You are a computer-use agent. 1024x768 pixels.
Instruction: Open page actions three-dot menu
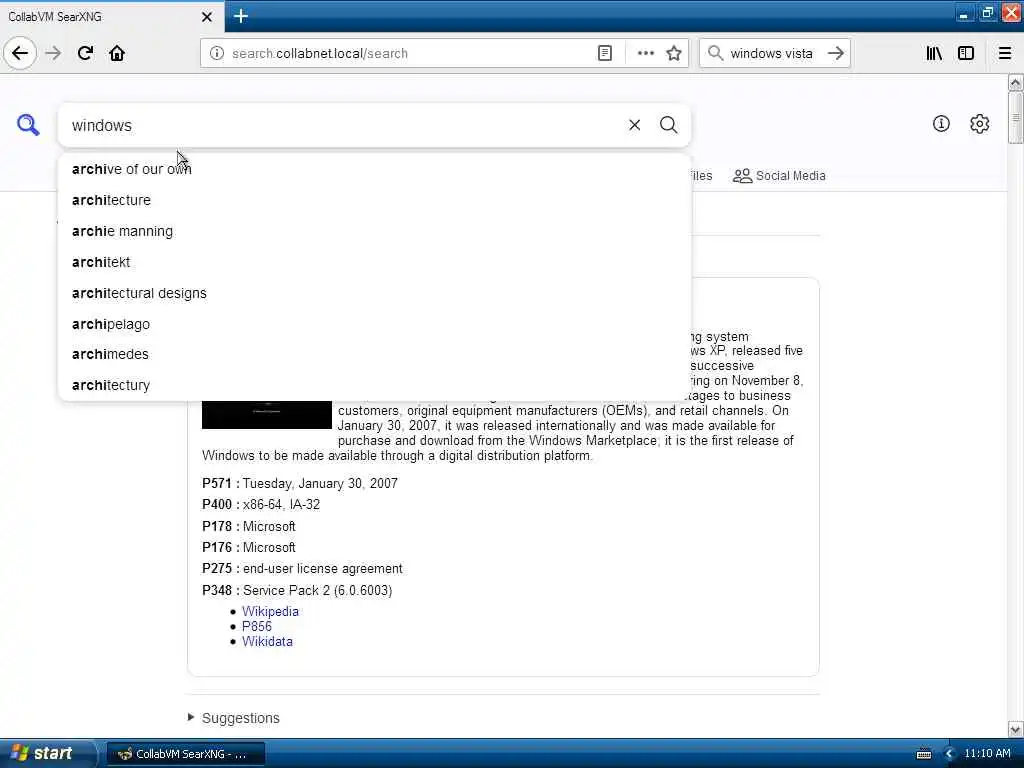(x=645, y=53)
